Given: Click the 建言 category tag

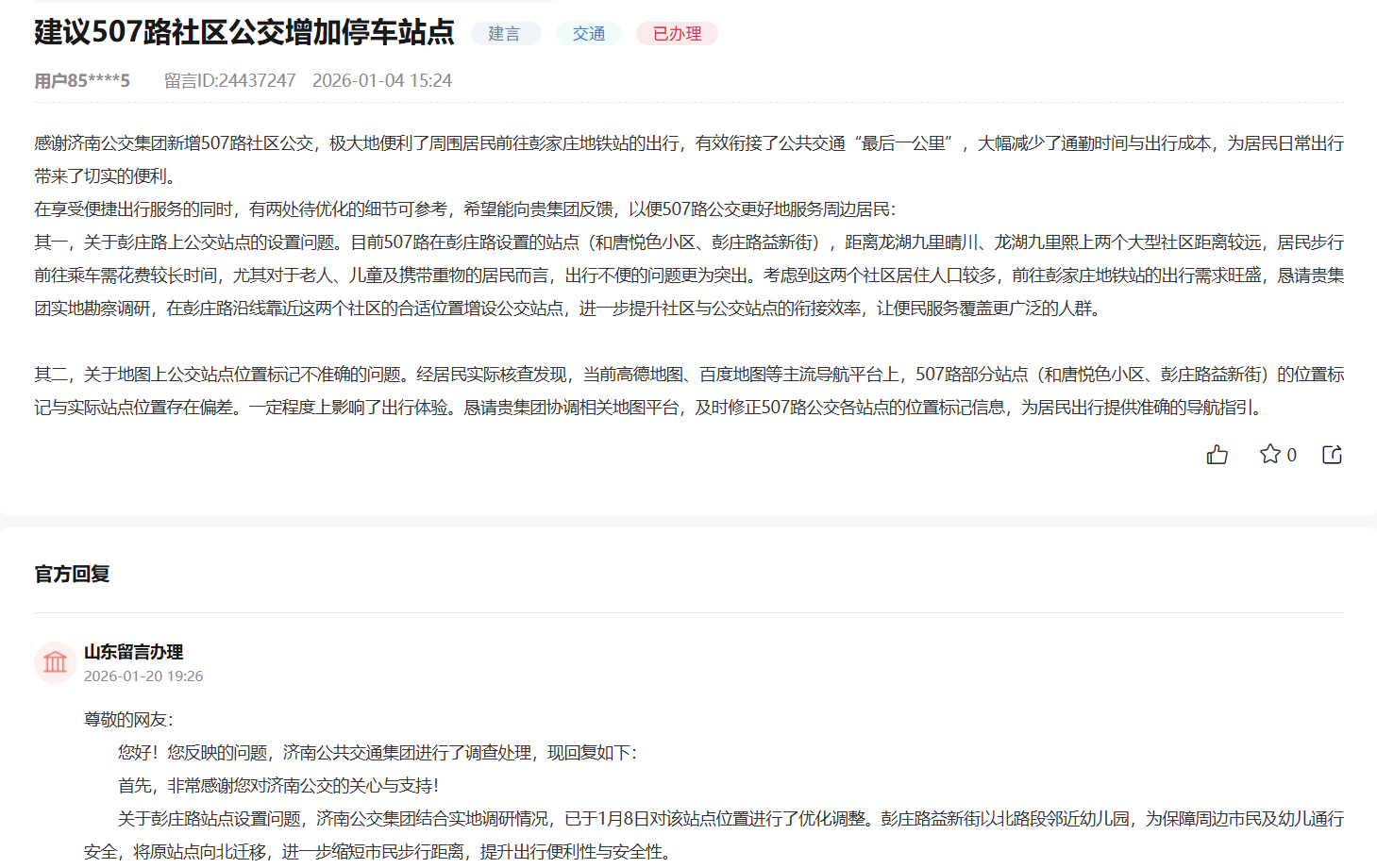Looking at the screenshot, I should coord(506,33).
